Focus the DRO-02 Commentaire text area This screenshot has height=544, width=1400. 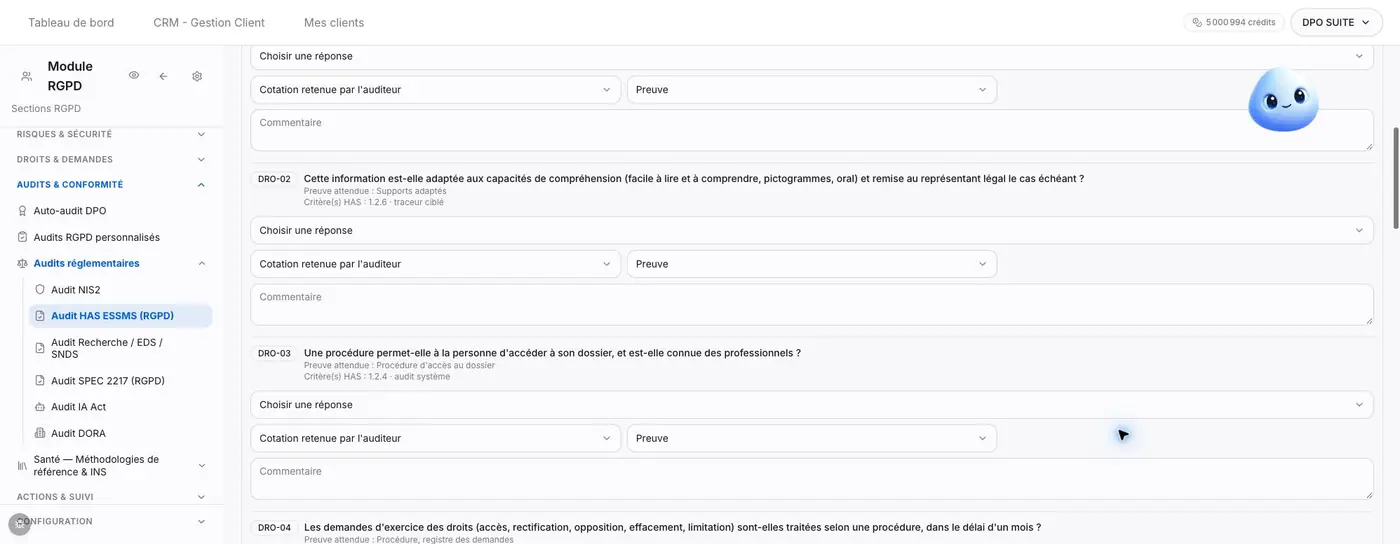[812, 304]
